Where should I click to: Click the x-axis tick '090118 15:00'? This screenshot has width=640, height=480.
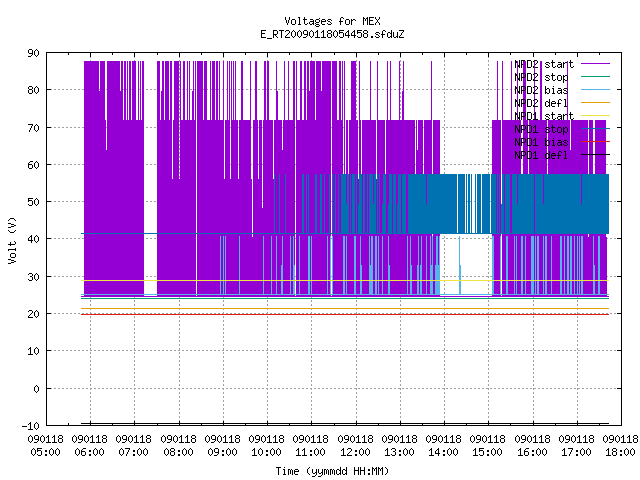pos(488,446)
